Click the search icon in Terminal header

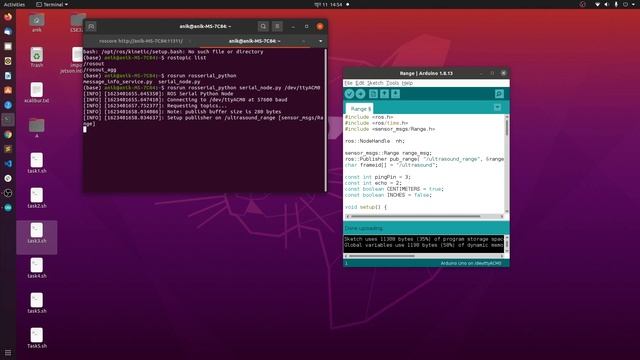coord(263,27)
